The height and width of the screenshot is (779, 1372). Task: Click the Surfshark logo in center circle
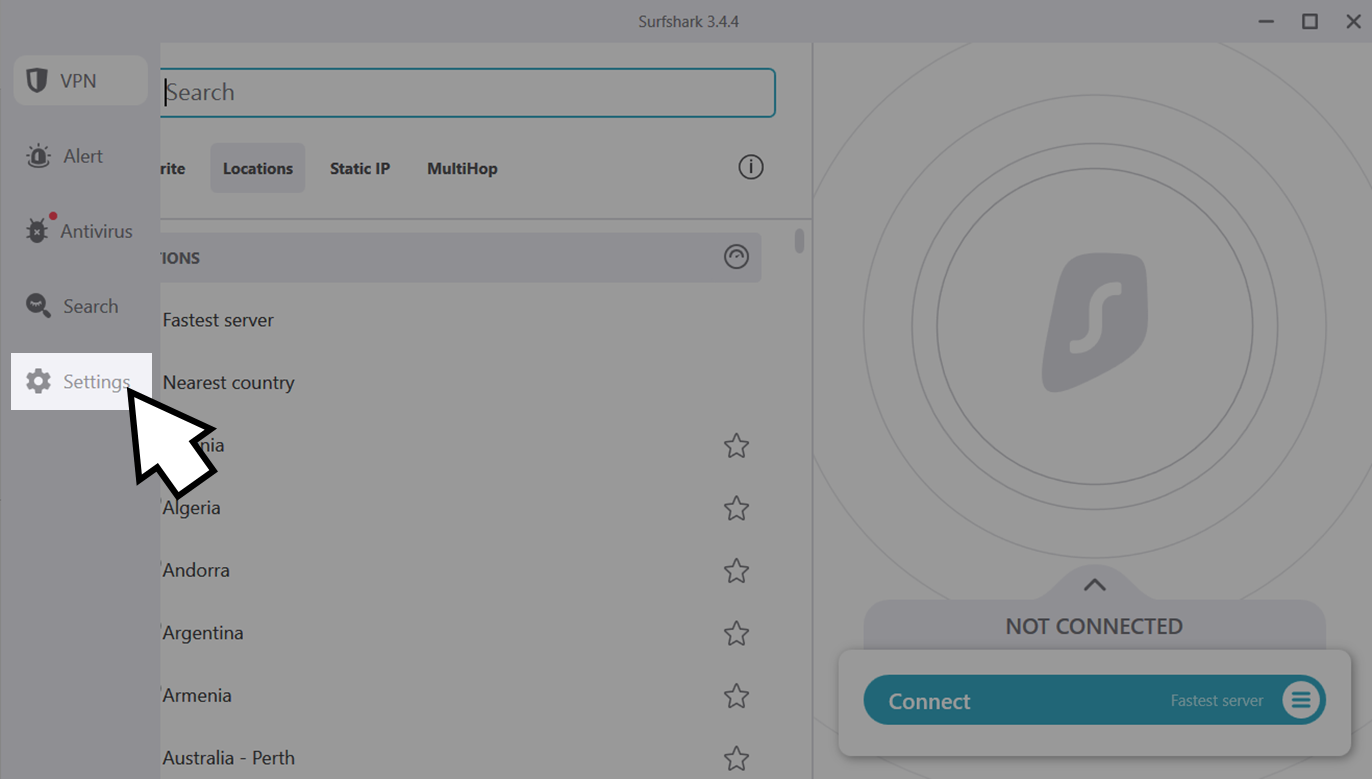1095,322
